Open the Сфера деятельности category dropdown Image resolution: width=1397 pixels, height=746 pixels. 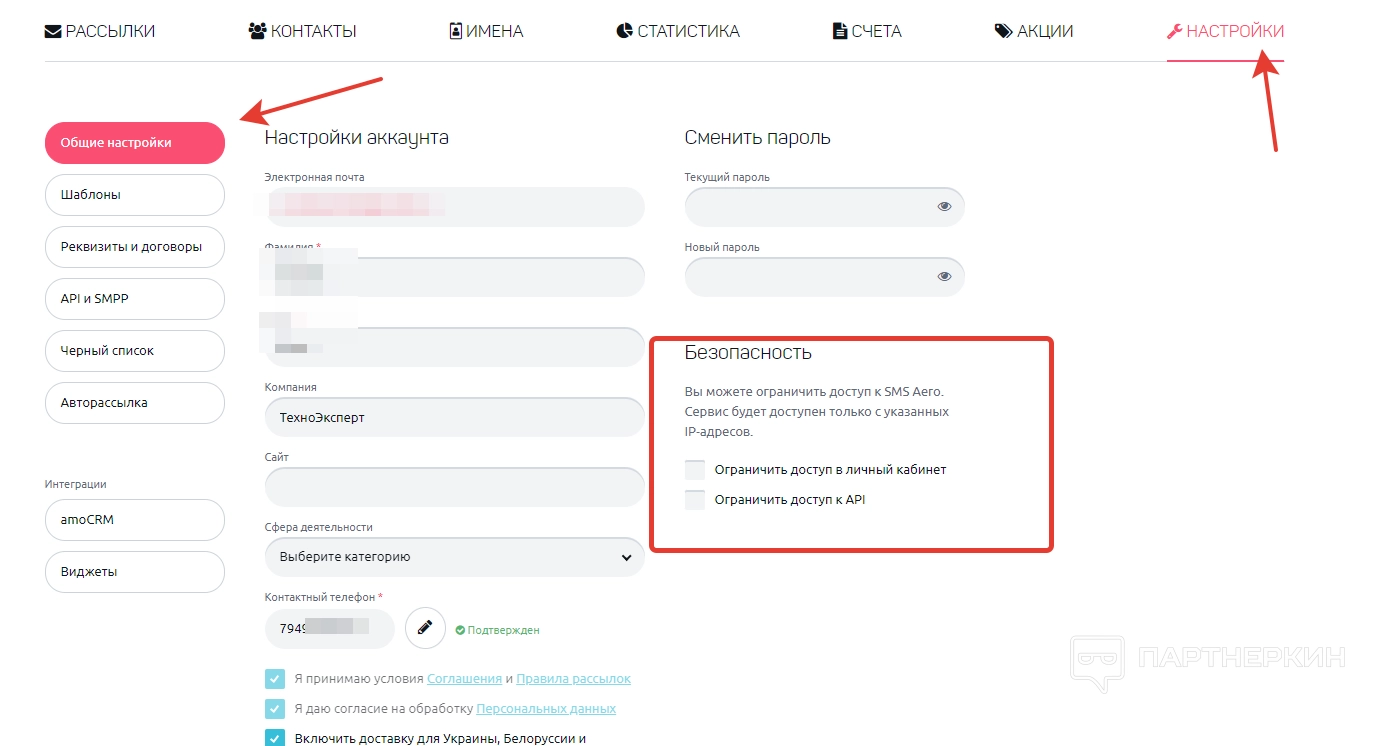454,557
